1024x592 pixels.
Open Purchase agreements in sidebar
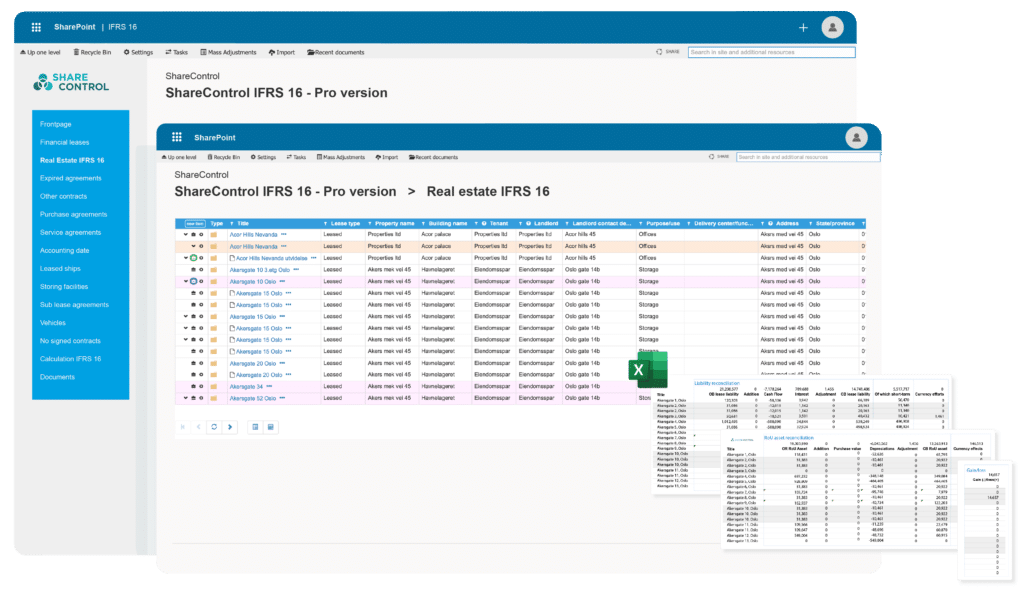pos(73,214)
